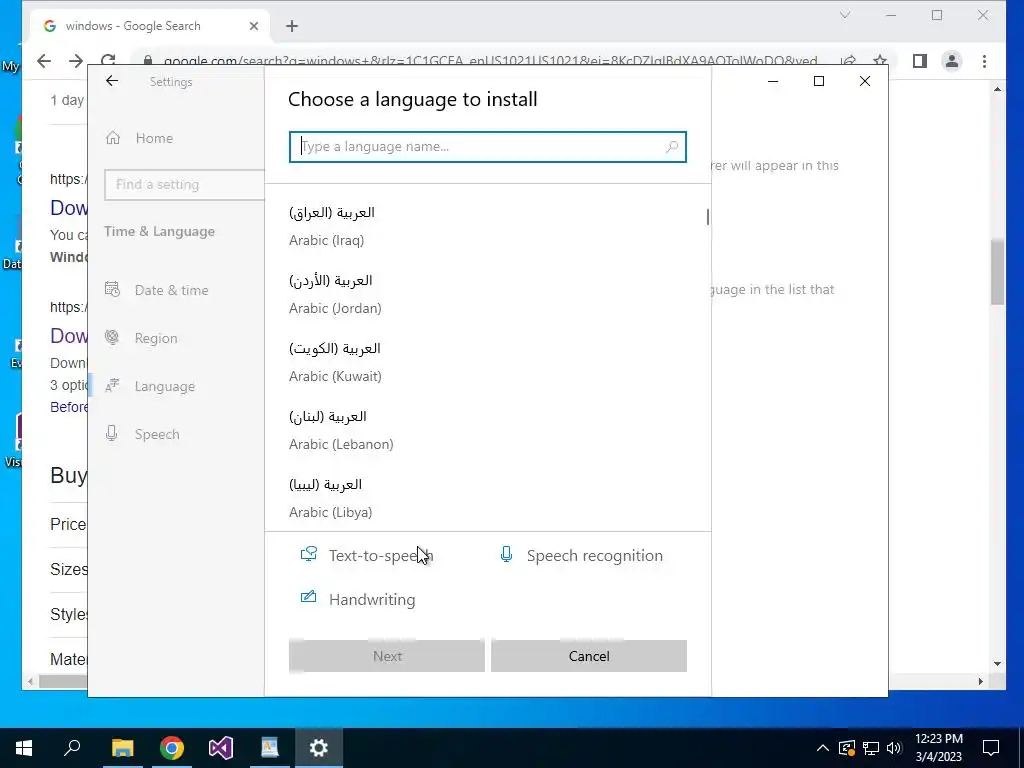Bookmark this page with the star icon

(x=880, y=61)
